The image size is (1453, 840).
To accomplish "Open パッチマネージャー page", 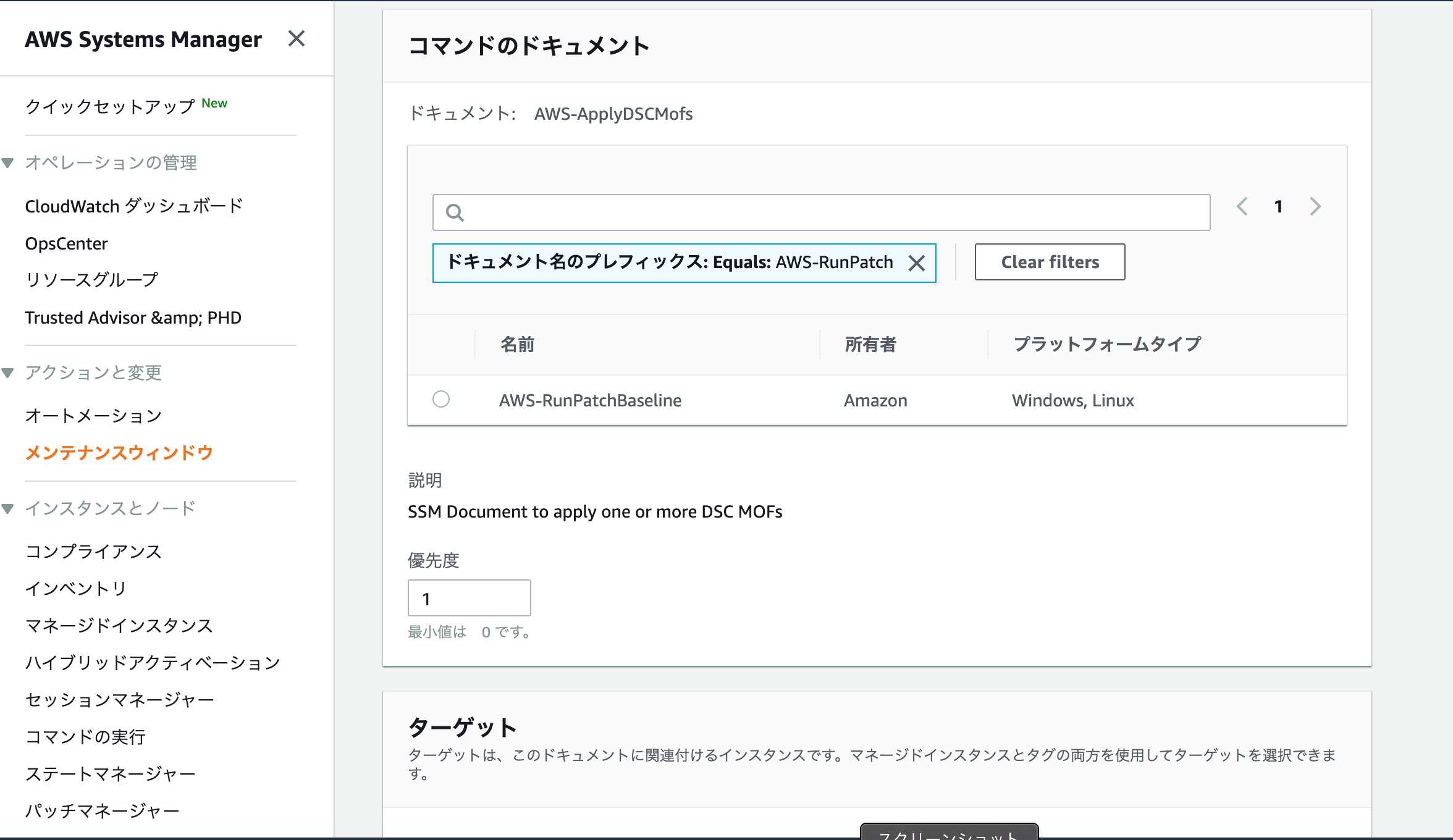I will [102, 811].
